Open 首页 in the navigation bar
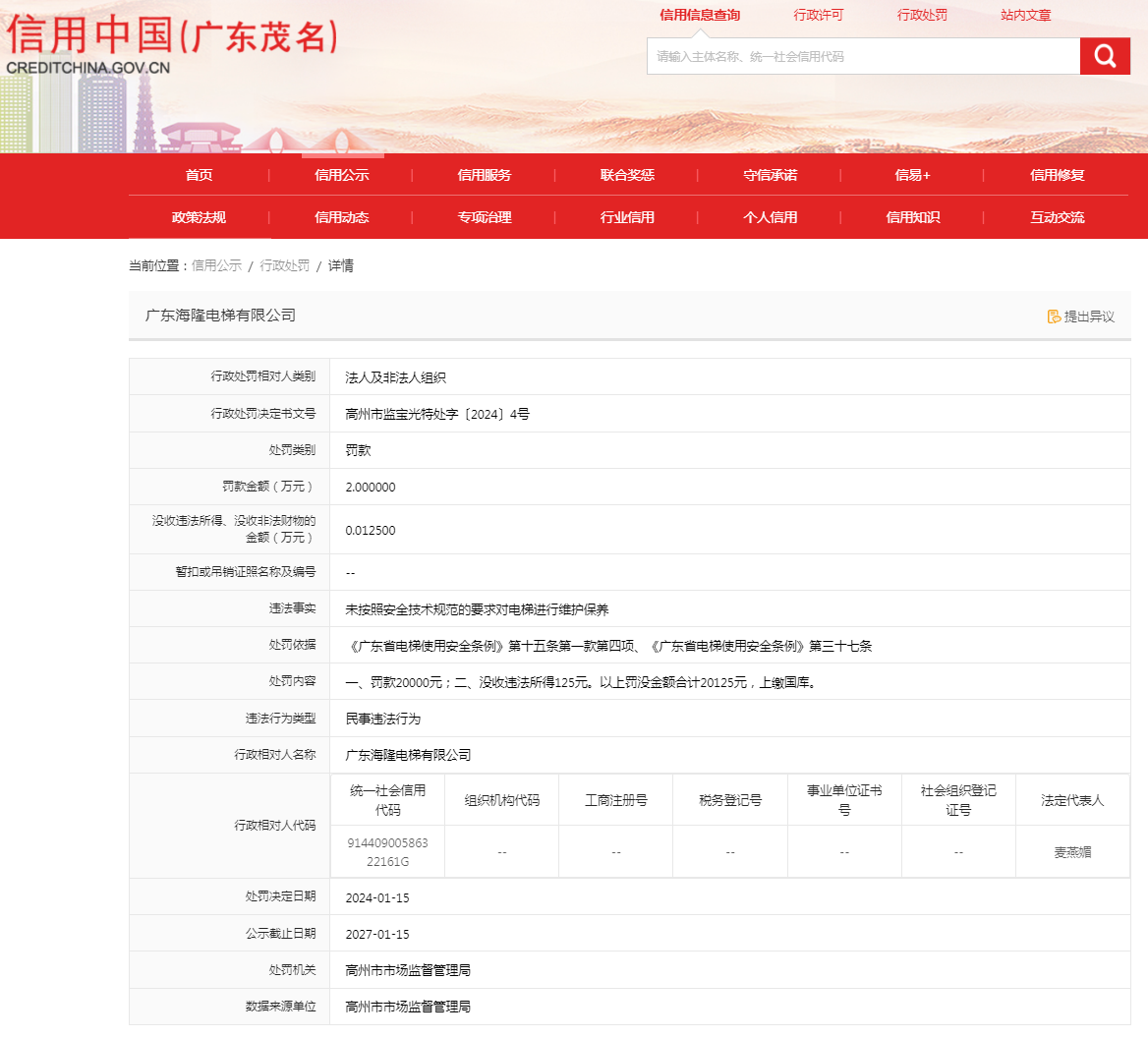1148x1038 pixels. tap(200, 175)
